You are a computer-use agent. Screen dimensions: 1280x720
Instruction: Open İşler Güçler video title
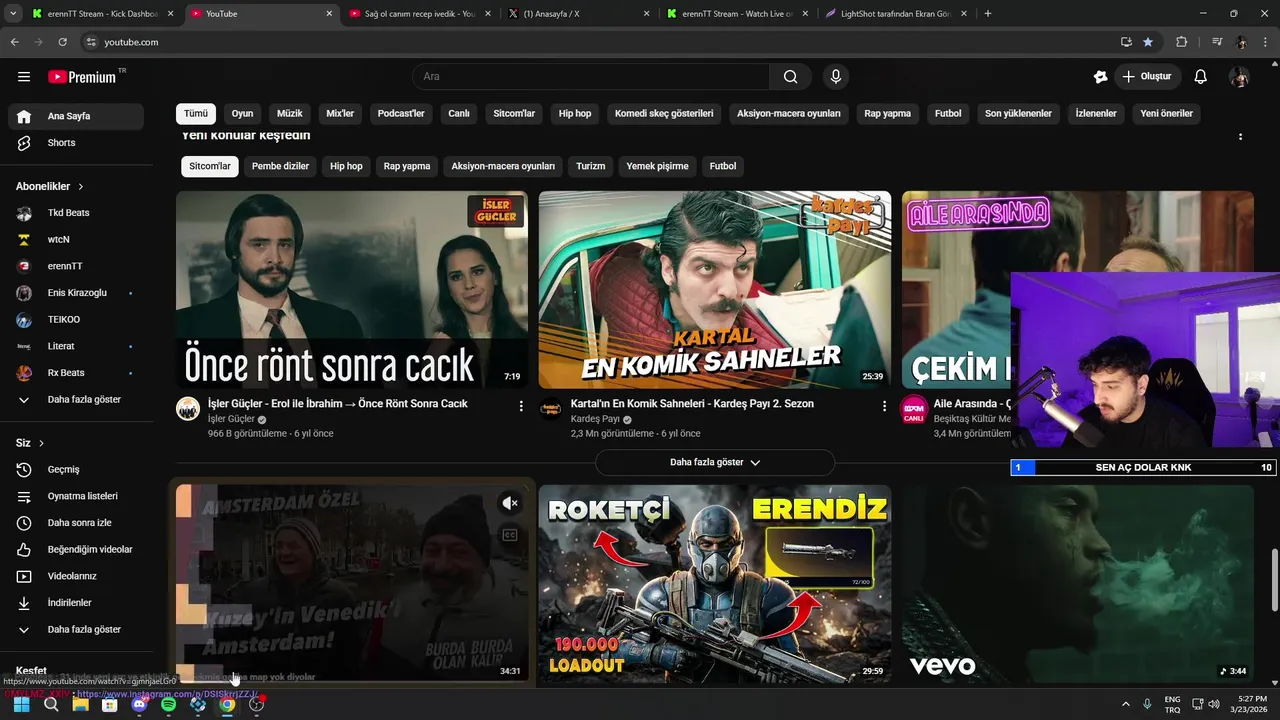tap(338, 404)
